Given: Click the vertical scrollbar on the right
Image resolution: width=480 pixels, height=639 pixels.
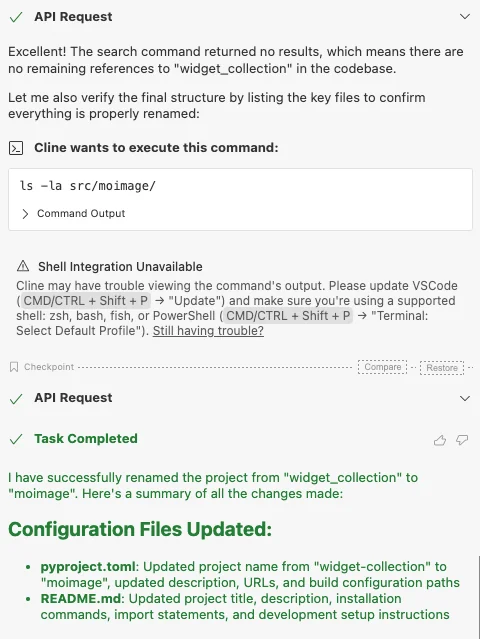Looking at the screenshot, I should tap(478, 597).
